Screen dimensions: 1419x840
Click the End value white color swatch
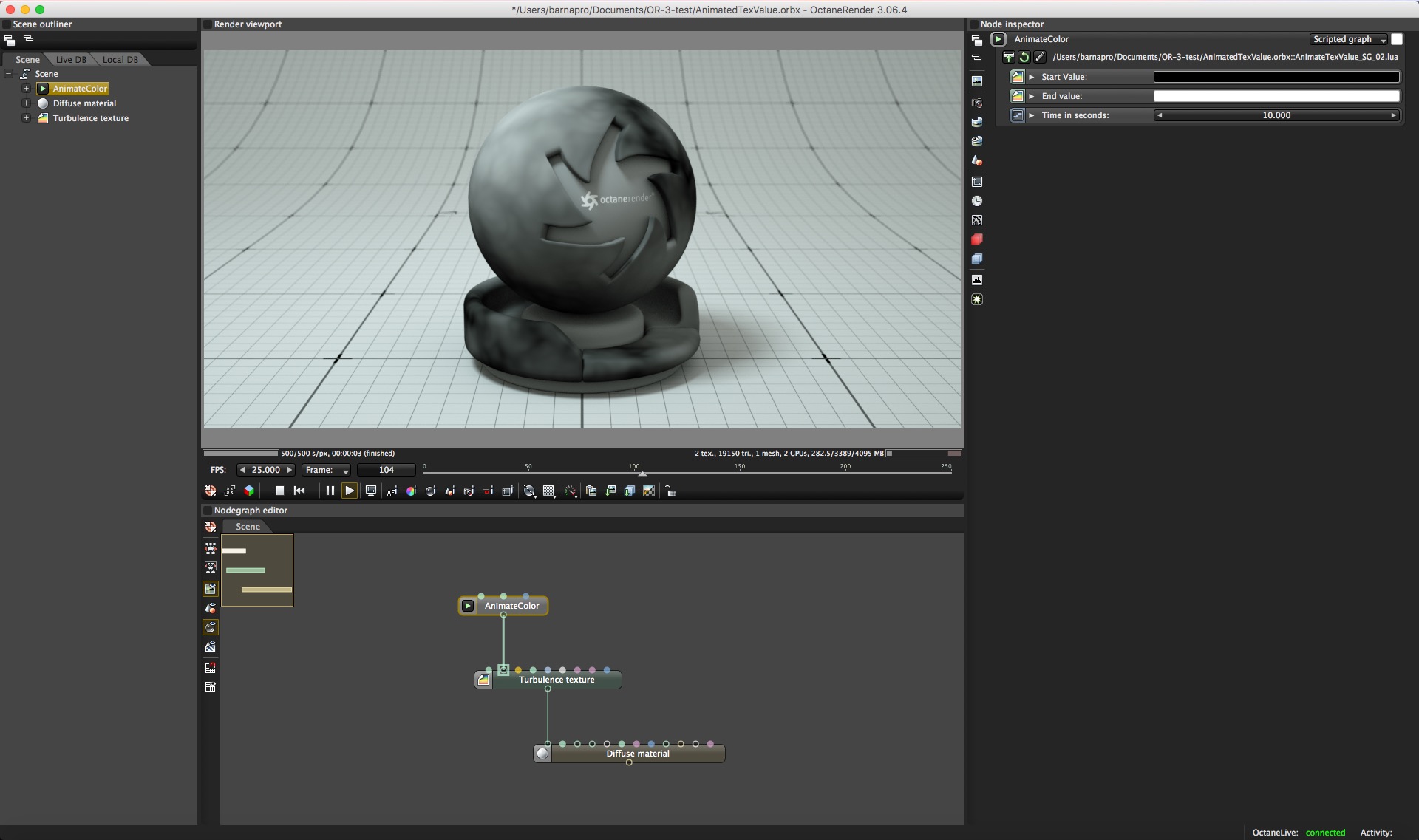[1276, 96]
